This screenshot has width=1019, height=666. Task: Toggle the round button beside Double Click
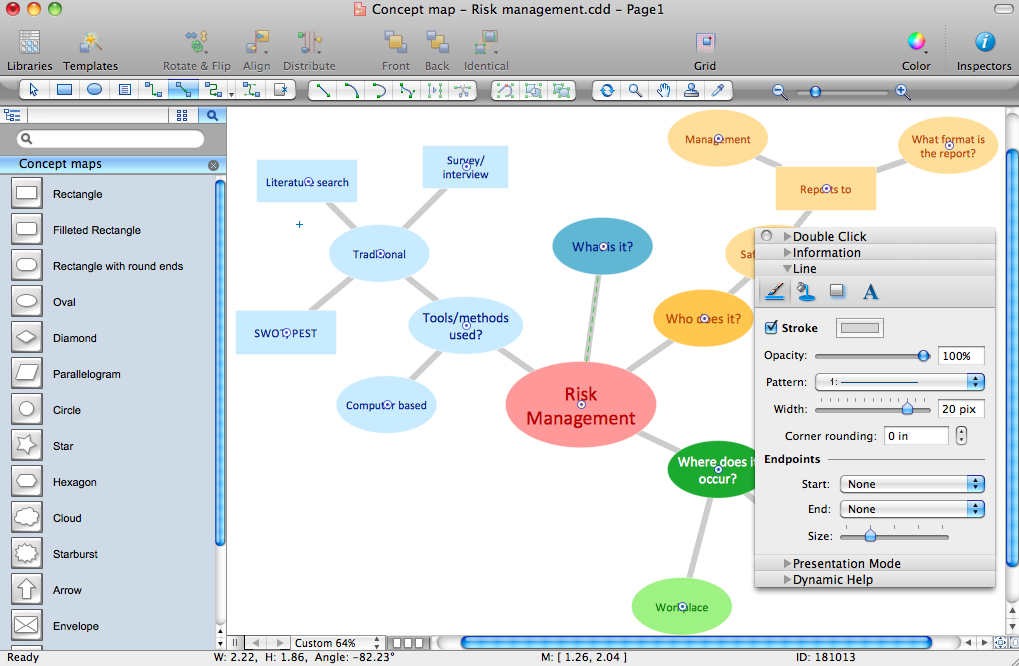tap(767, 237)
